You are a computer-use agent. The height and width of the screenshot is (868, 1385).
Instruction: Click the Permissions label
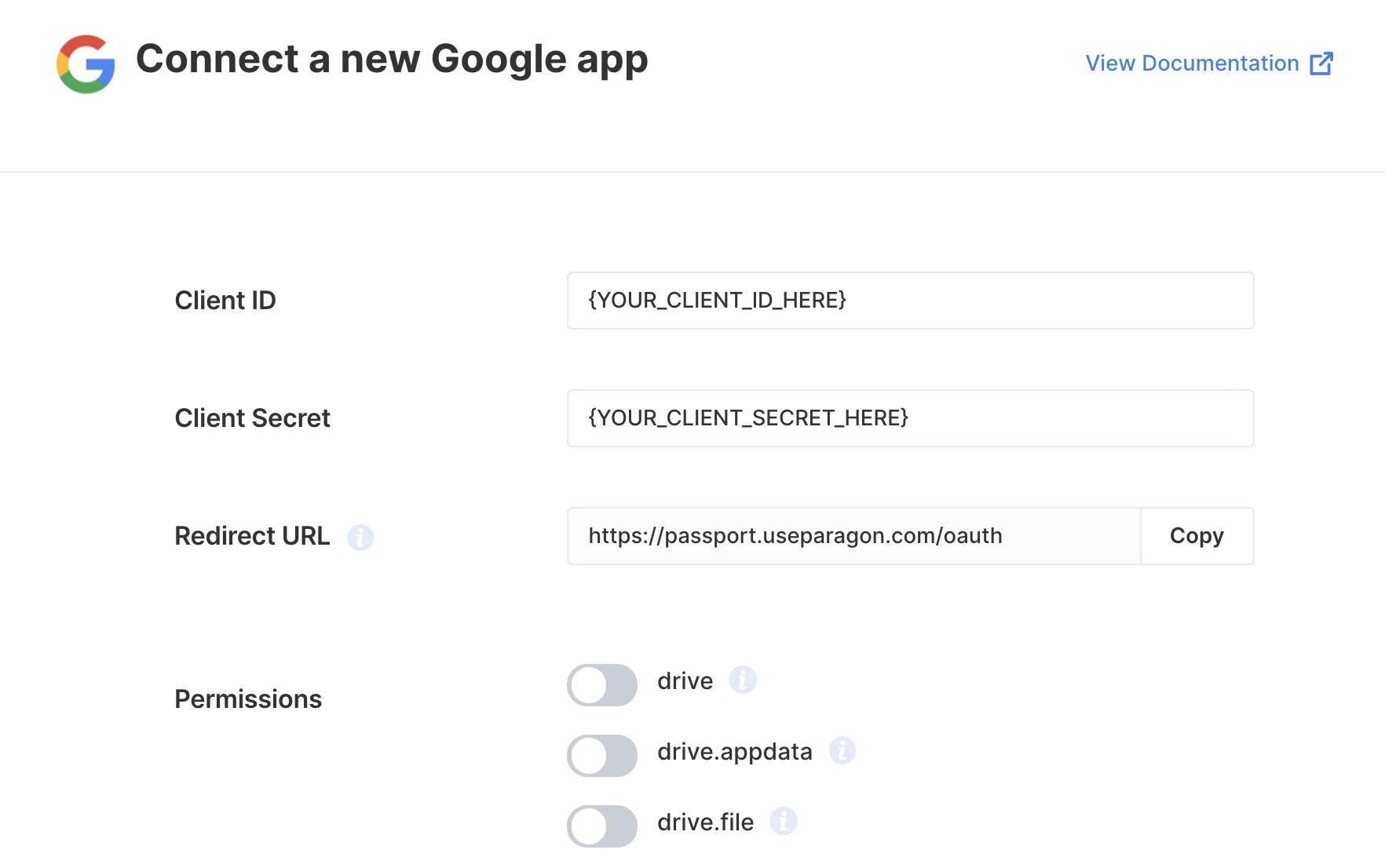tap(248, 699)
